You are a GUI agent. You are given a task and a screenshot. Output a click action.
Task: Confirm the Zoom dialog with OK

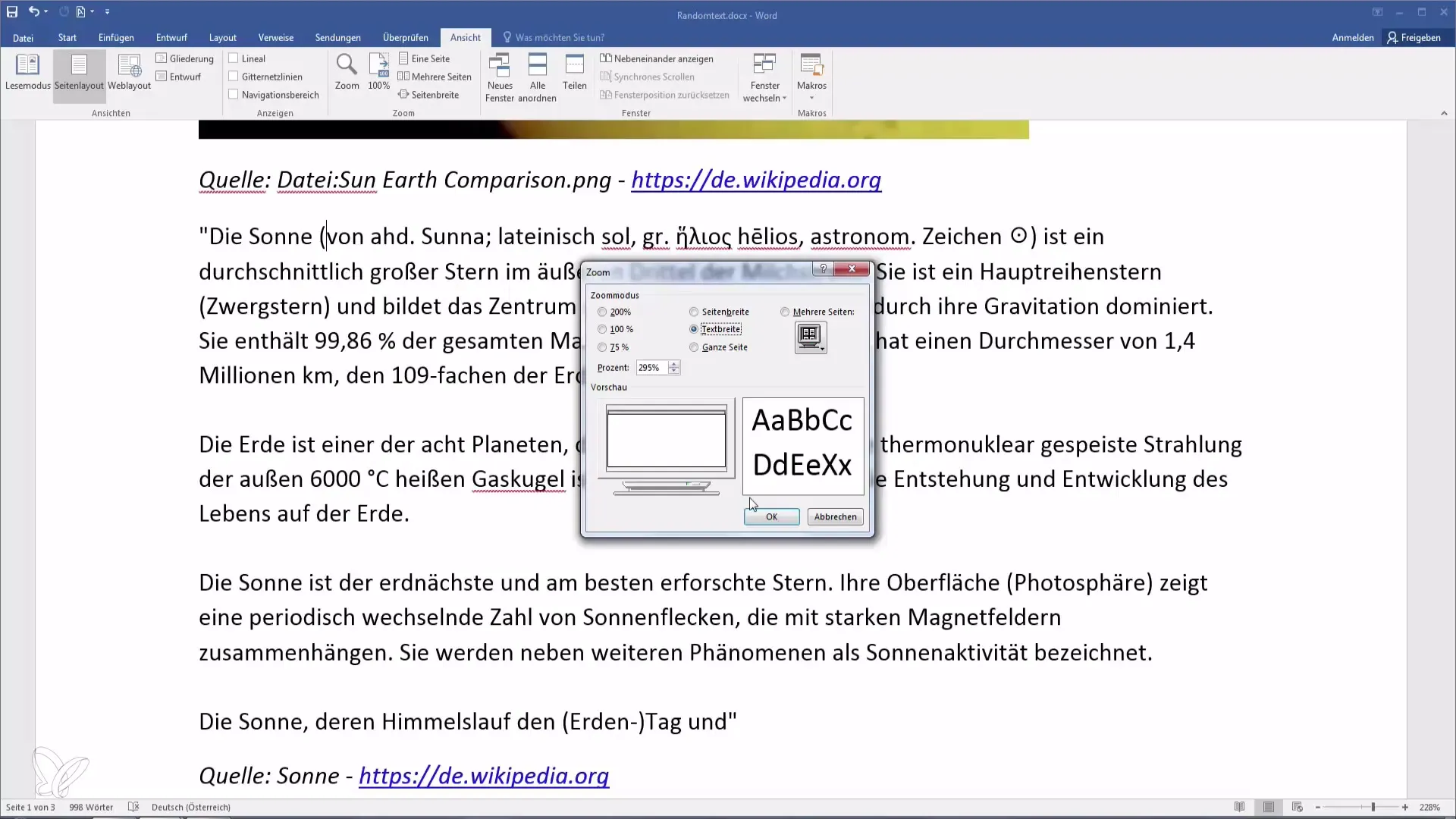(771, 516)
